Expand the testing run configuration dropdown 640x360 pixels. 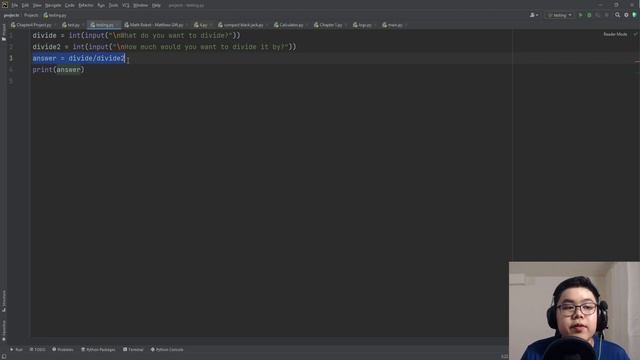559,15
